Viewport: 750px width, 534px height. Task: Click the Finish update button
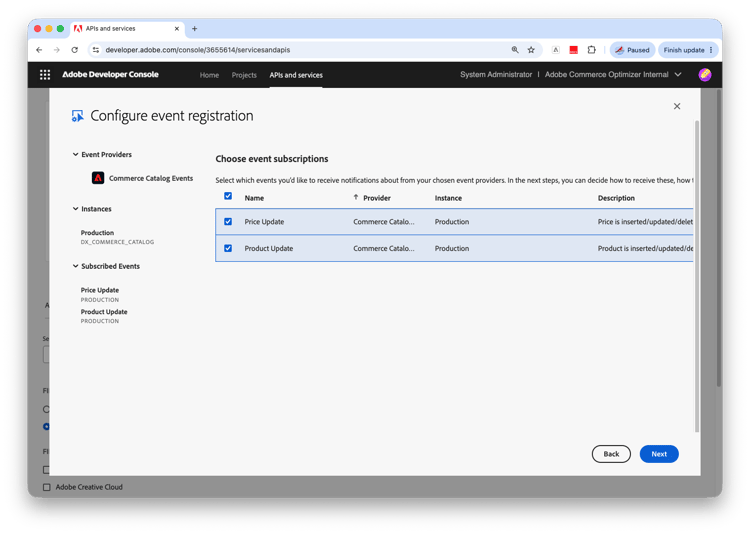684,50
